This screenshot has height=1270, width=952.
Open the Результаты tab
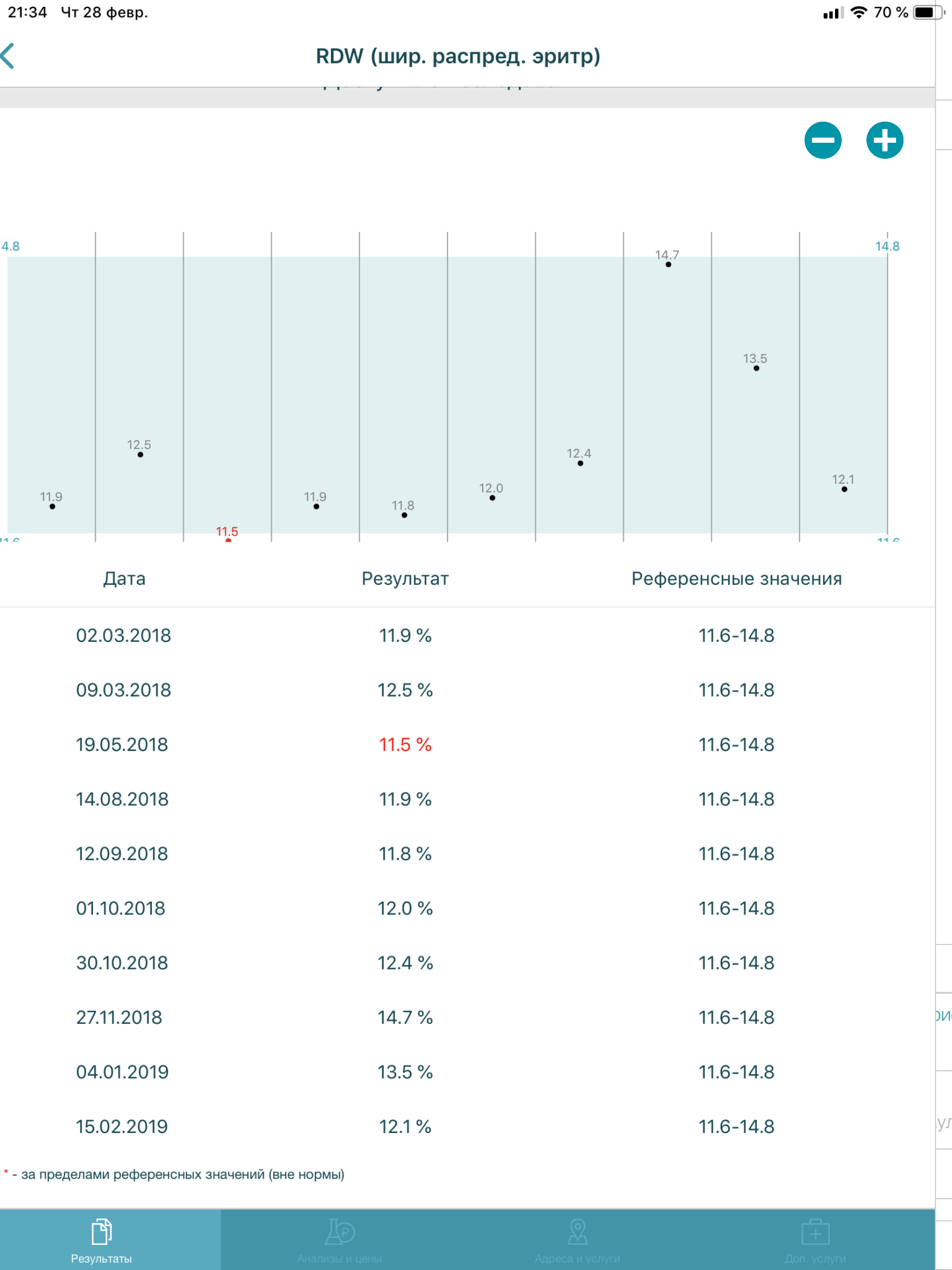102,1240
